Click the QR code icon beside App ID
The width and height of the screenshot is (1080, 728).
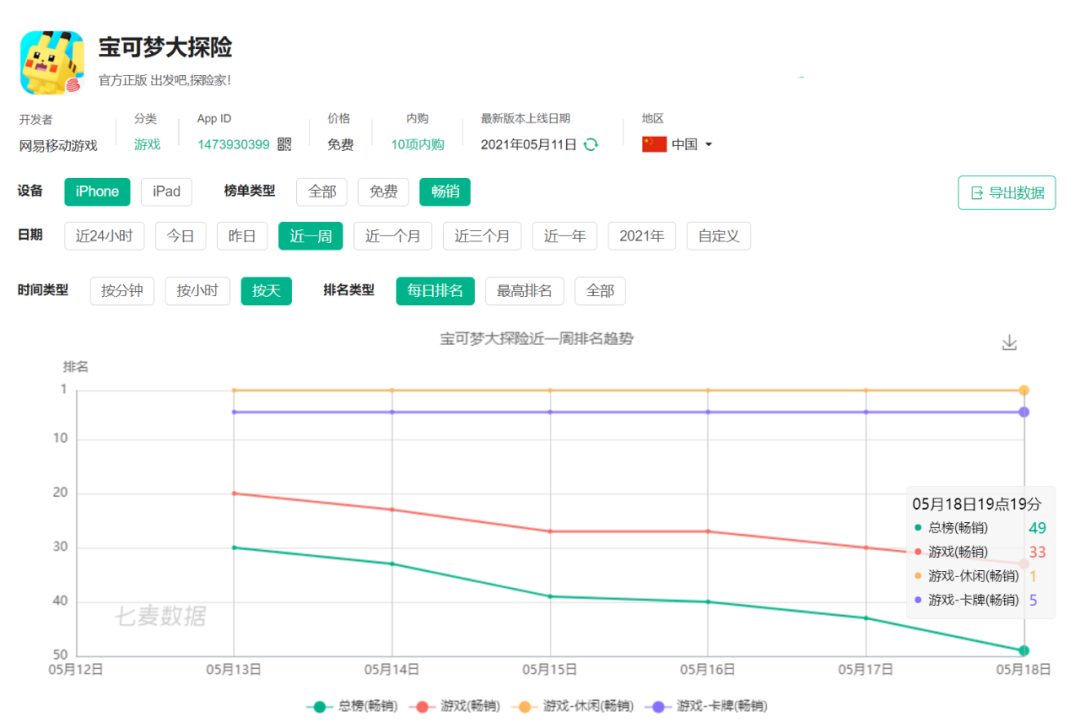pyautogui.click(x=284, y=144)
